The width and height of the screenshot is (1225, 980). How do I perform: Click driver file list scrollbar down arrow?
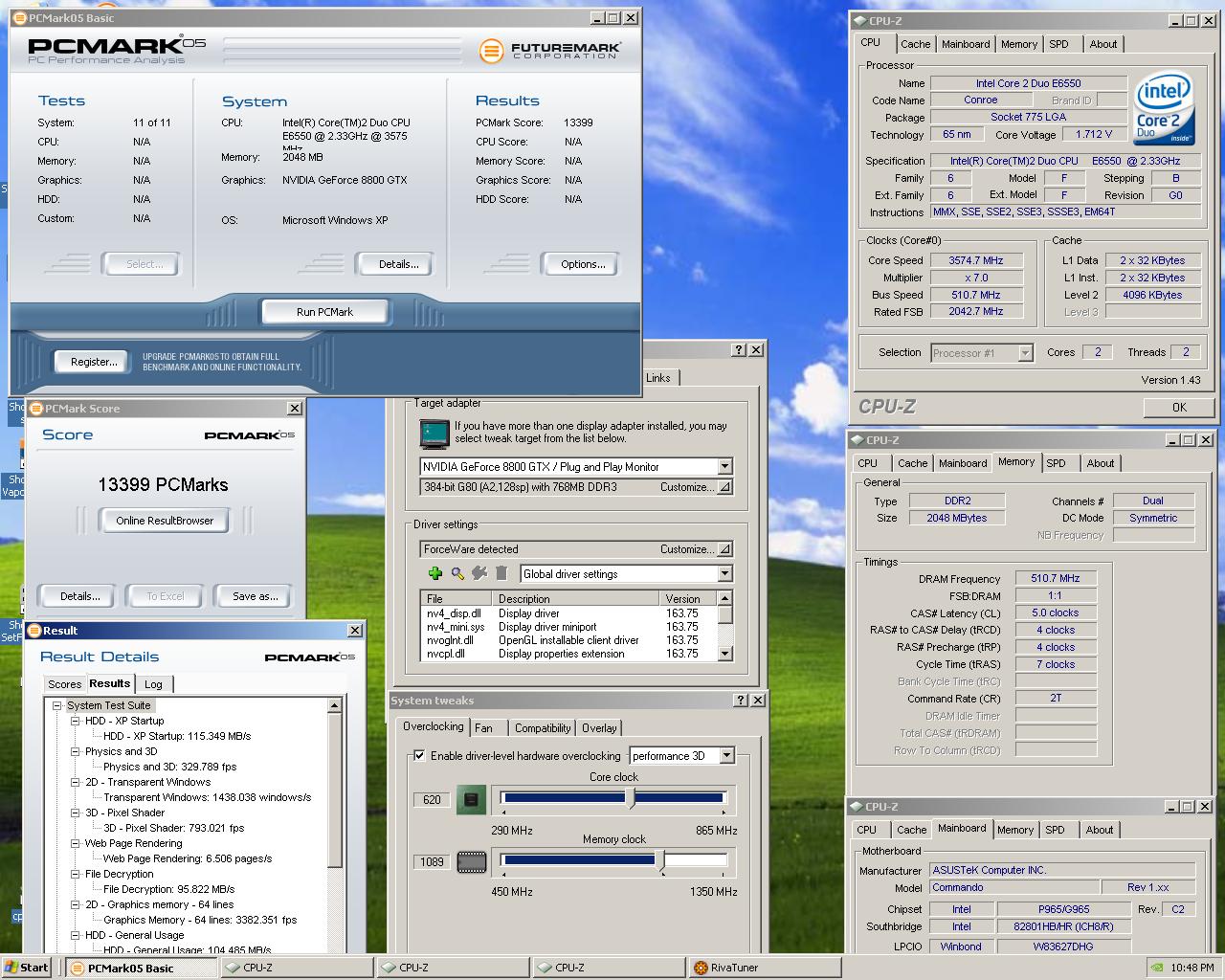click(724, 654)
